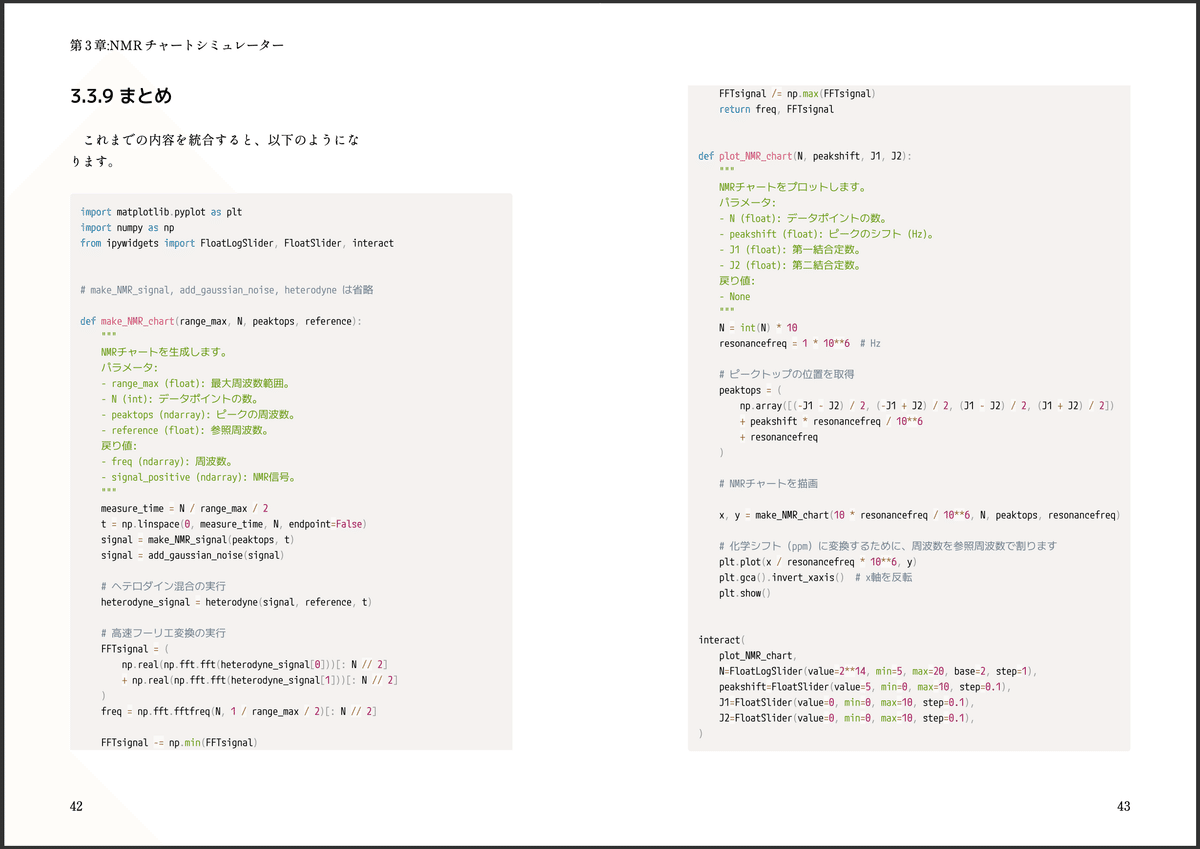The width and height of the screenshot is (1200, 849).
Task: Click the docstring line 'NMRチャートを生成します。'
Action: point(164,352)
